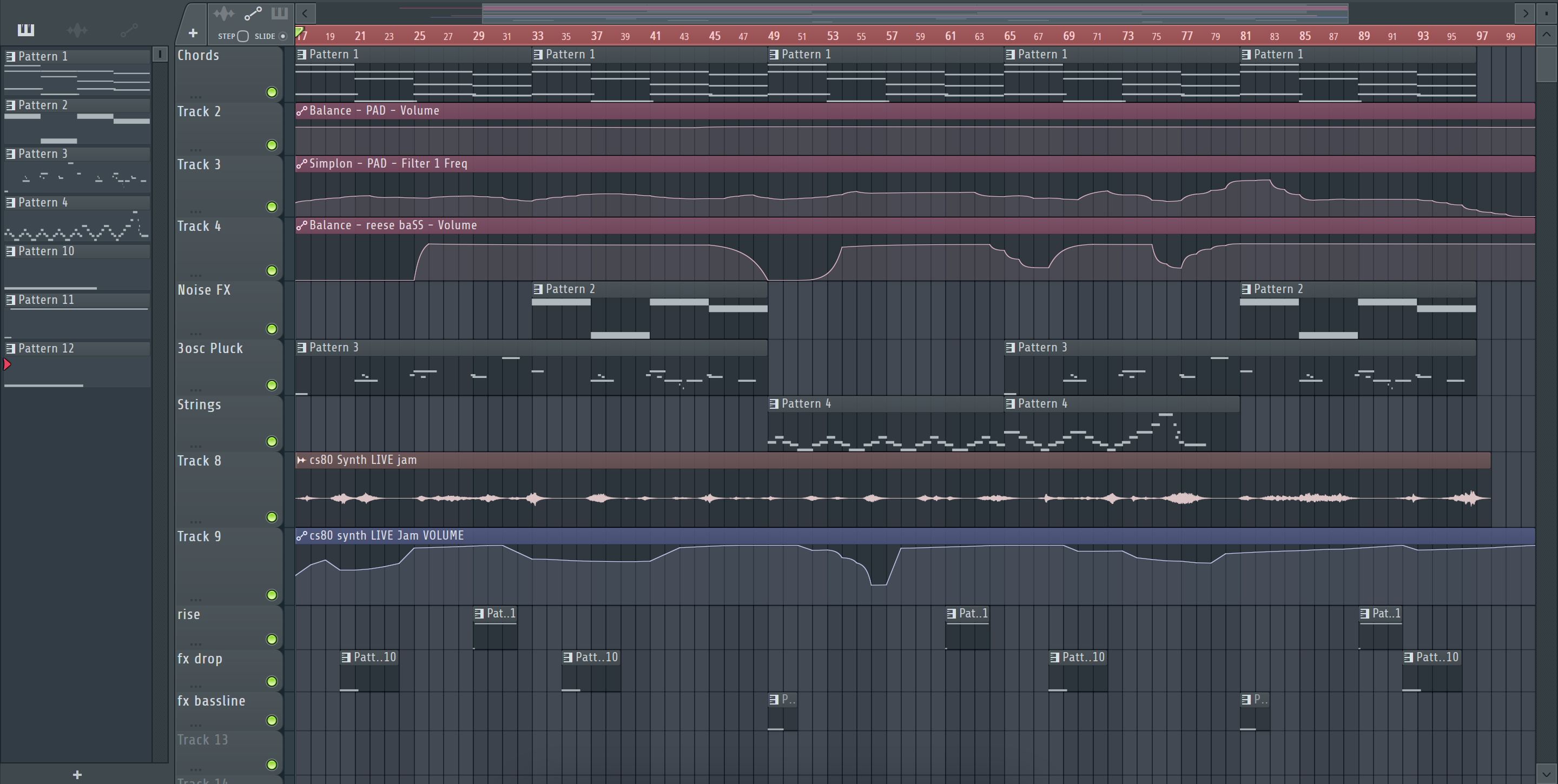
Task: Click the down arrow of the vertical scrollbar
Action: (x=1547, y=773)
